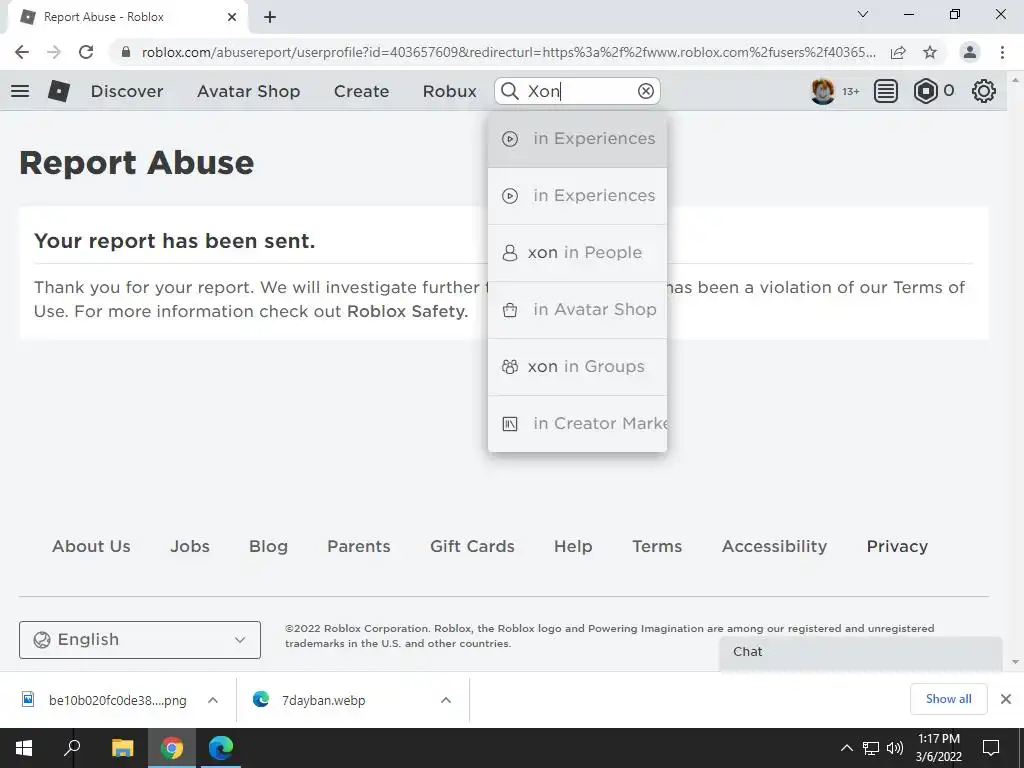Image resolution: width=1024 pixels, height=768 pixels.
Task: Open the Gift Cards footer link
Action: tap(472, 546)
